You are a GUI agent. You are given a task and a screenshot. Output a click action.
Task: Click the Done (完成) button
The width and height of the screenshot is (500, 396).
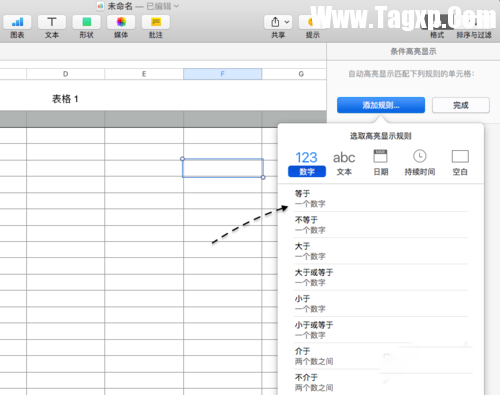click(x=461, y=105)
